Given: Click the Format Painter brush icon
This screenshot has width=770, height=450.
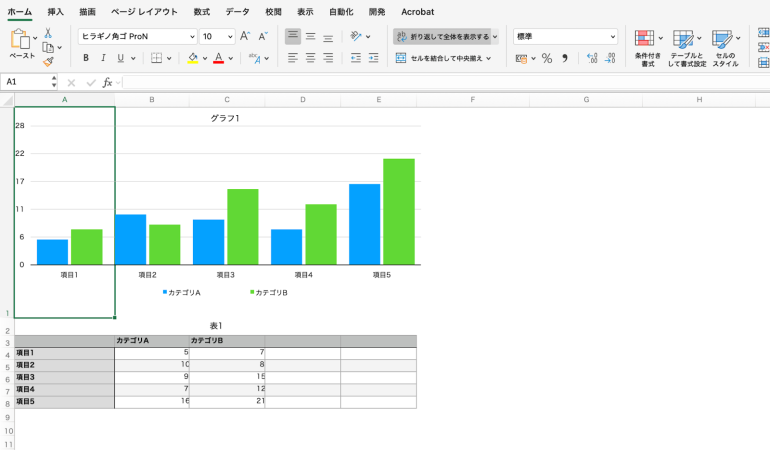Looking at the screenshot, I should (48, 62).
